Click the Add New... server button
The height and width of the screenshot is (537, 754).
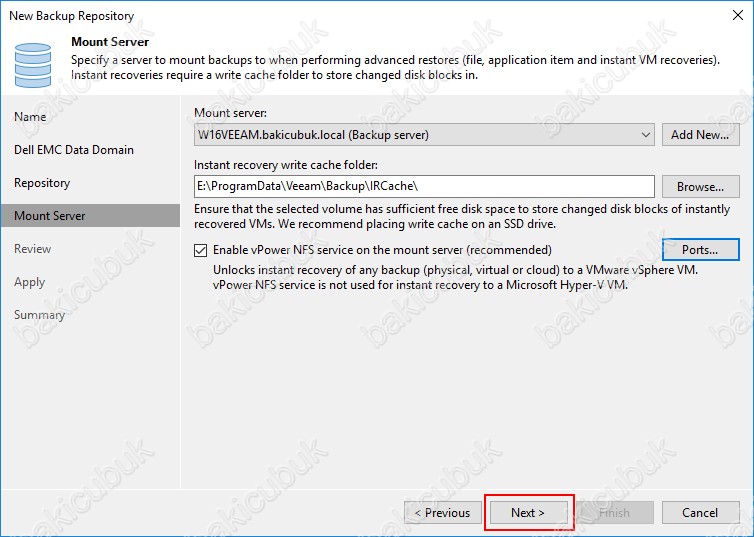click(x=700, y=135)
